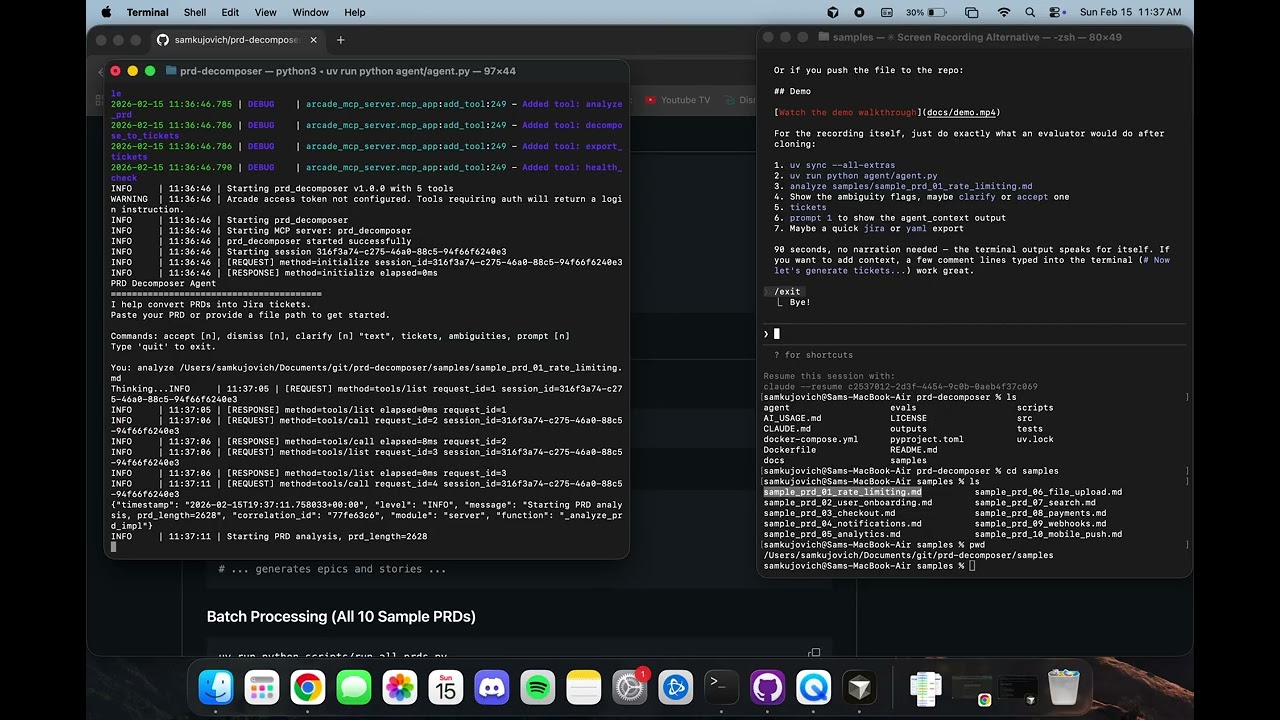This screenshot has width=1280, height=720.
Task: Open QuickTime Player from the Dock
Action: (x=814, y=687)
